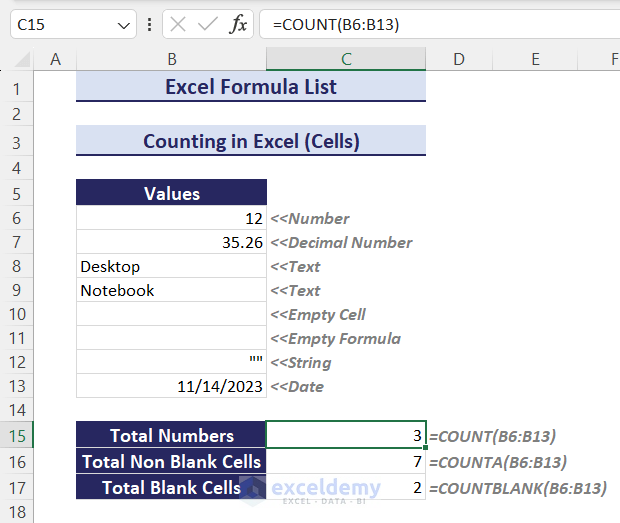Select row 7 header
This screenshot has width=620, height=523.
pos(17,242)
